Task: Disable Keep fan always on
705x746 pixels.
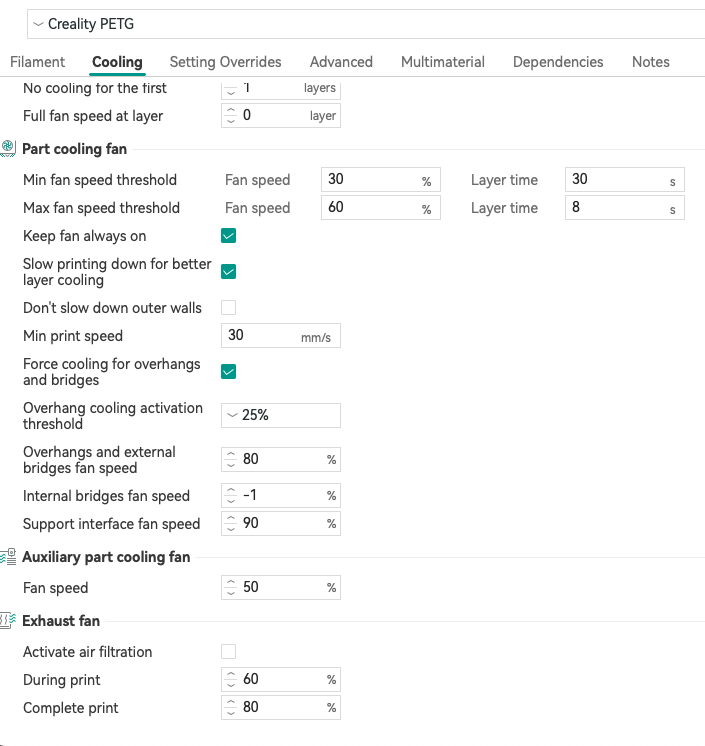Action: (x=228, y=236)
